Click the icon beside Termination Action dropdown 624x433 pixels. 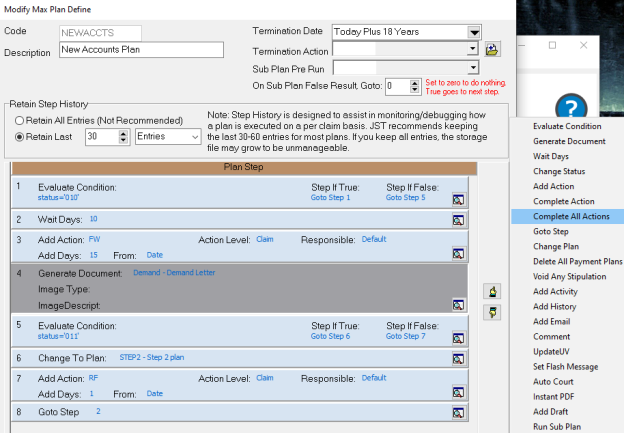pos(492,49)
